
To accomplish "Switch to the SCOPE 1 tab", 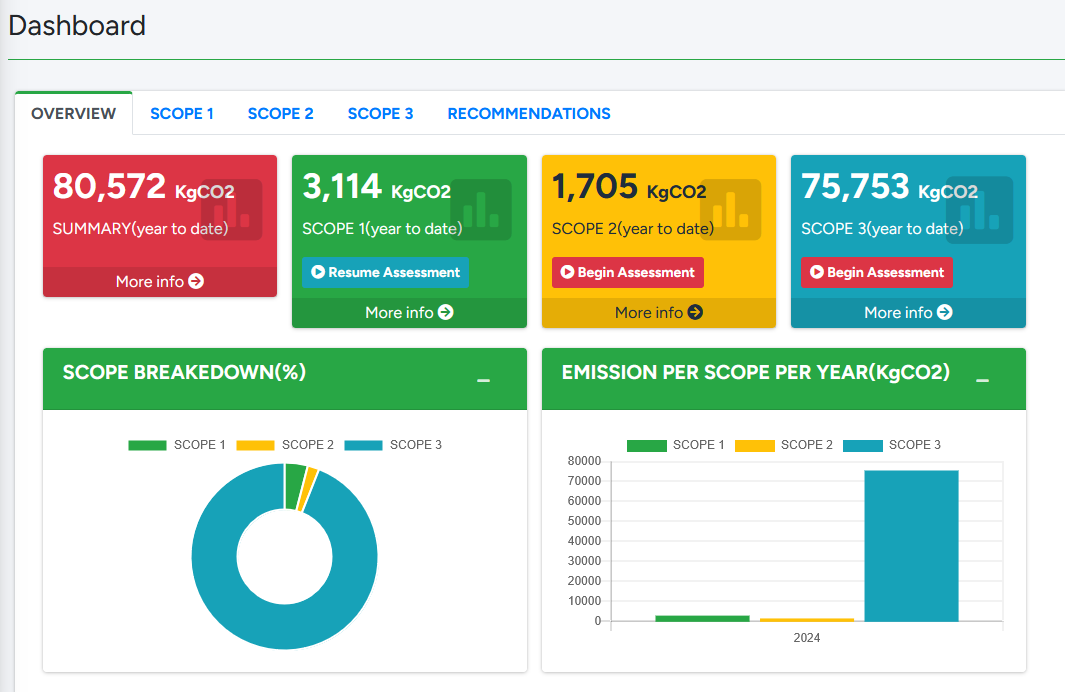I will click(182, 114).
